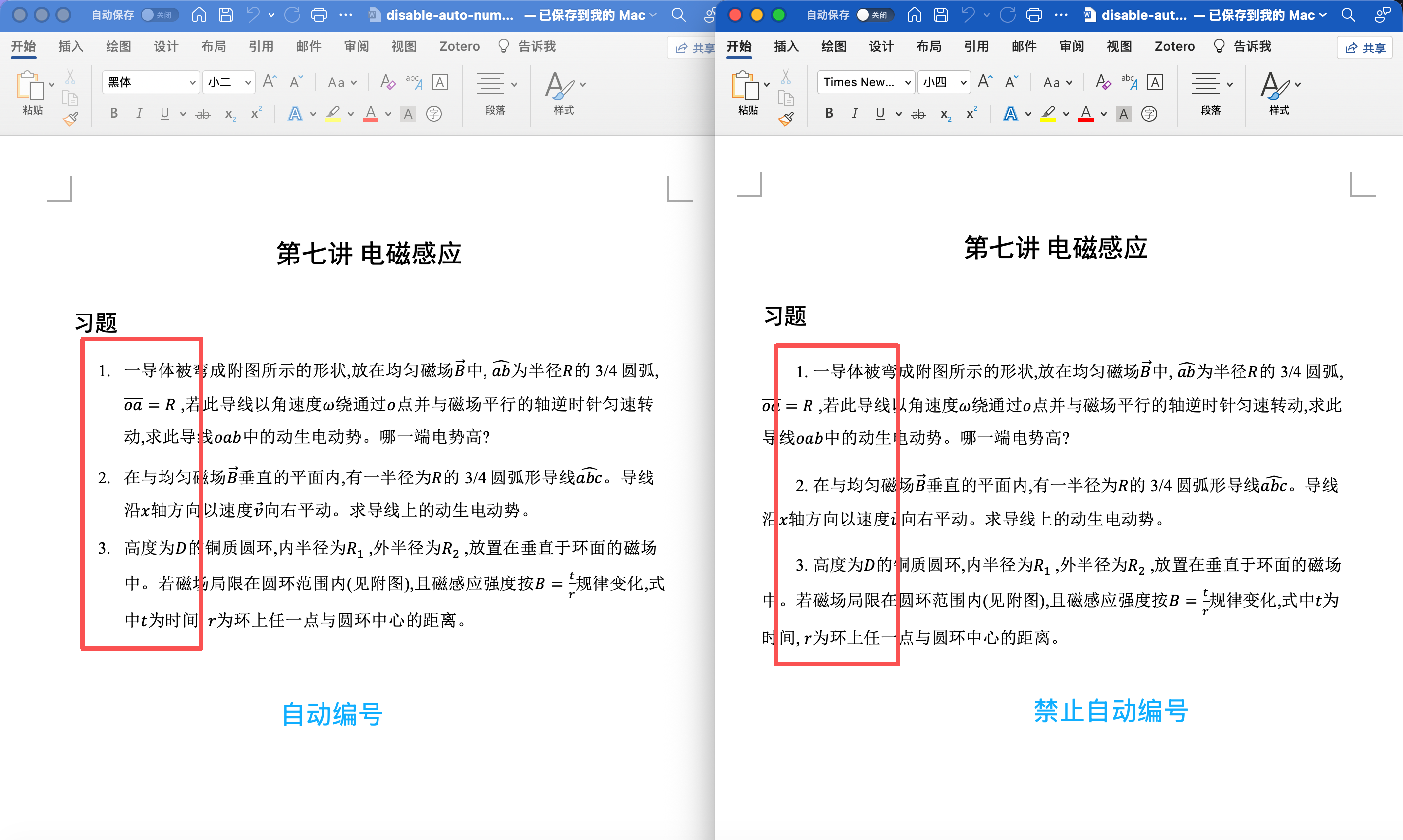Open the Zotero tab in right window
Screen dimensions: 1403x840
tap(1174, 47)
